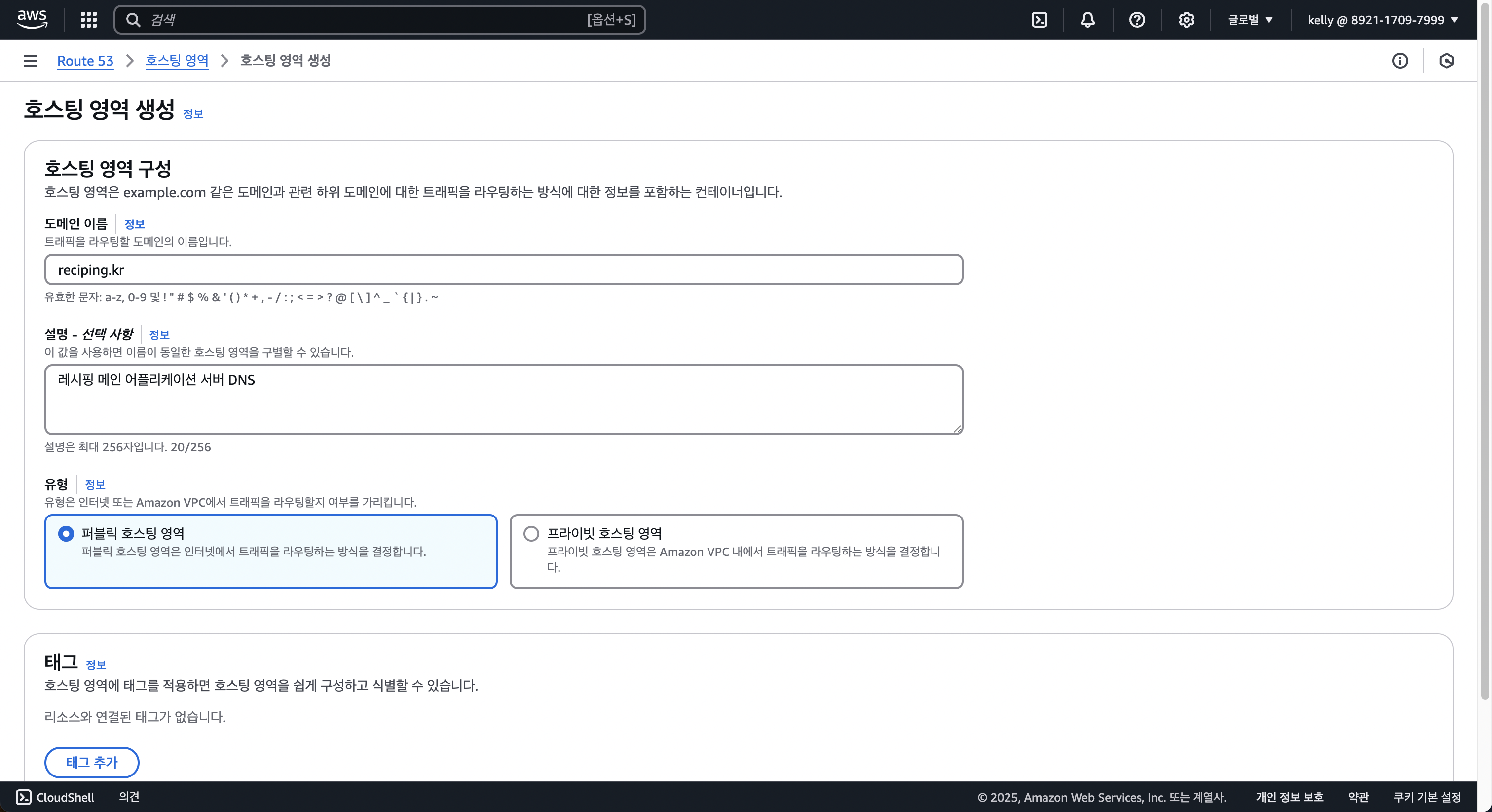Open the info panel circle icon
The width and height of the screenshot is (1492, 812).
pyautogui.click(x=1399, y=61)
